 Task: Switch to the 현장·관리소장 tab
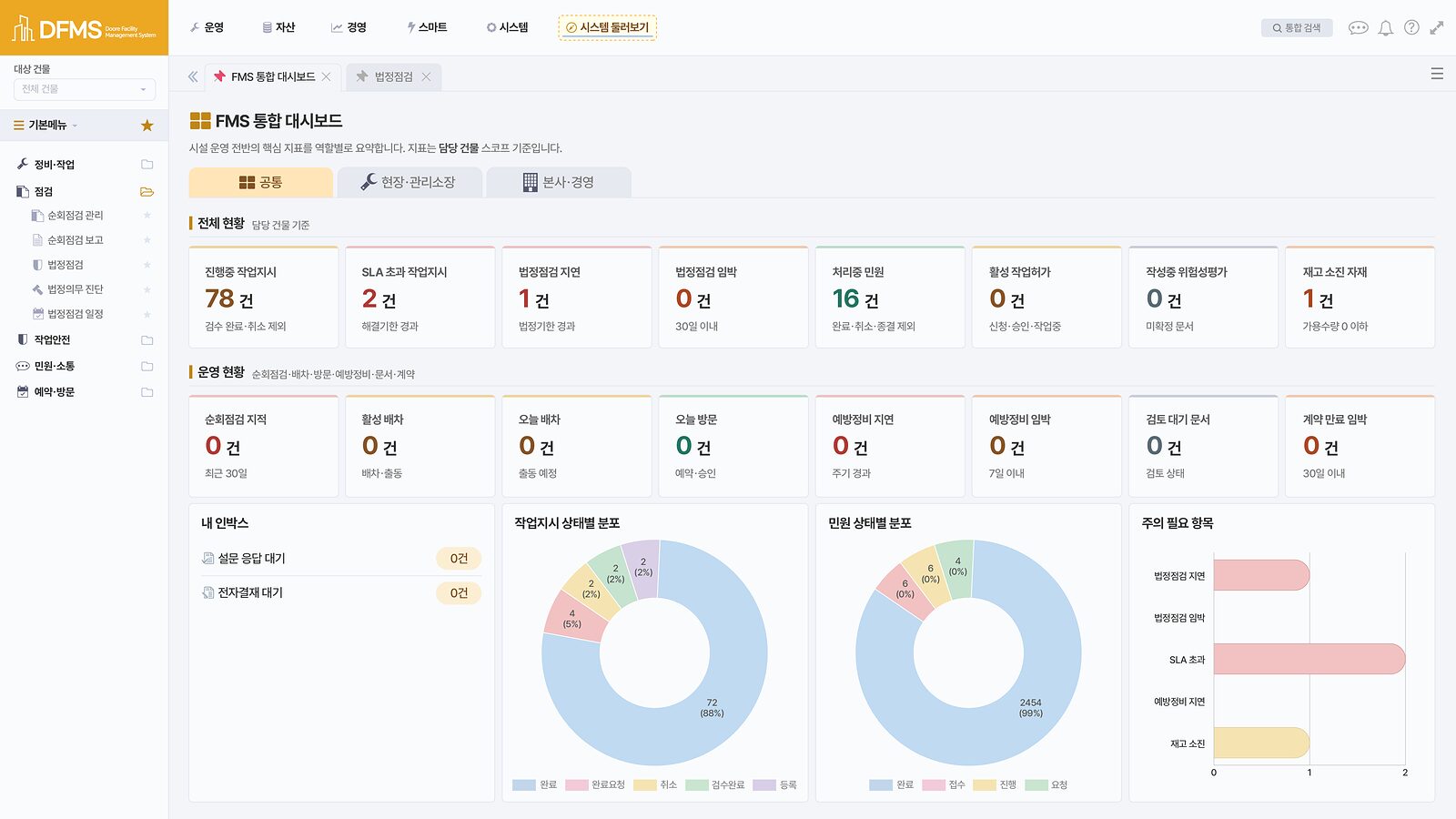[x=409, y=182]
